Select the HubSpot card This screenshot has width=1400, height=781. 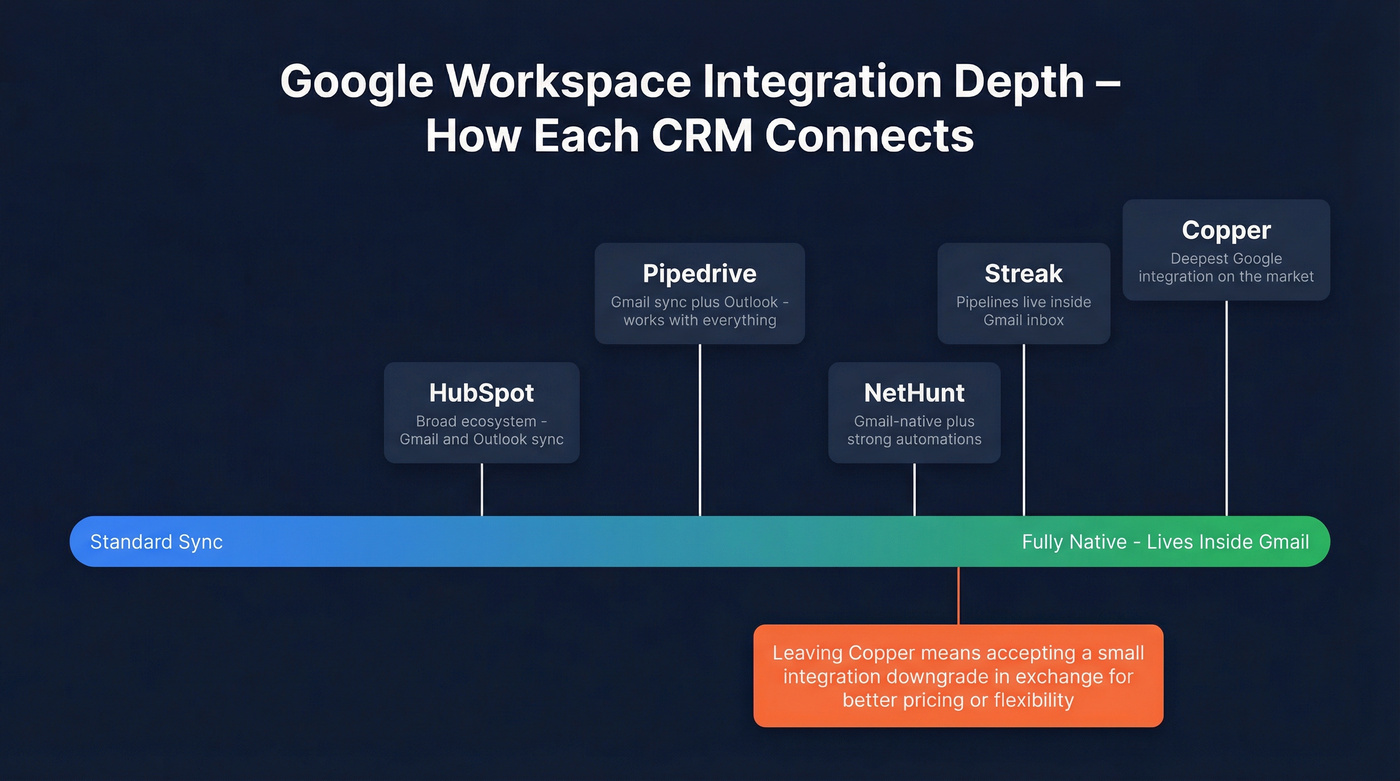(481, 412)
